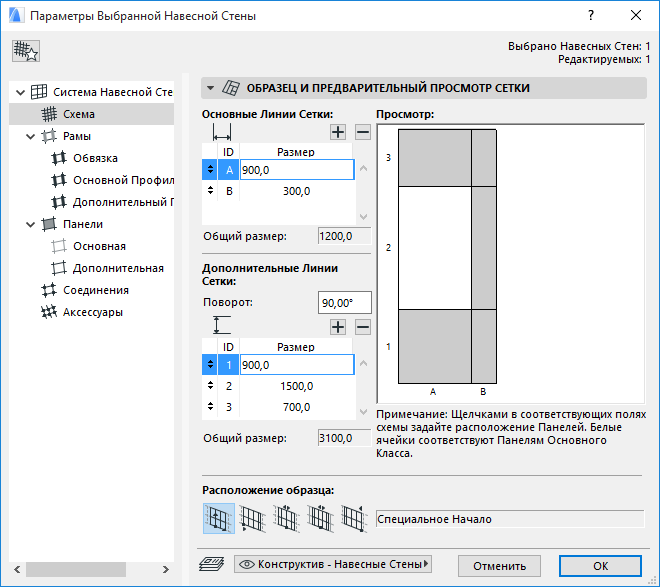660x587 pixels.
Task: Add a secondary grid line with plus
Action: pos(338,327)
